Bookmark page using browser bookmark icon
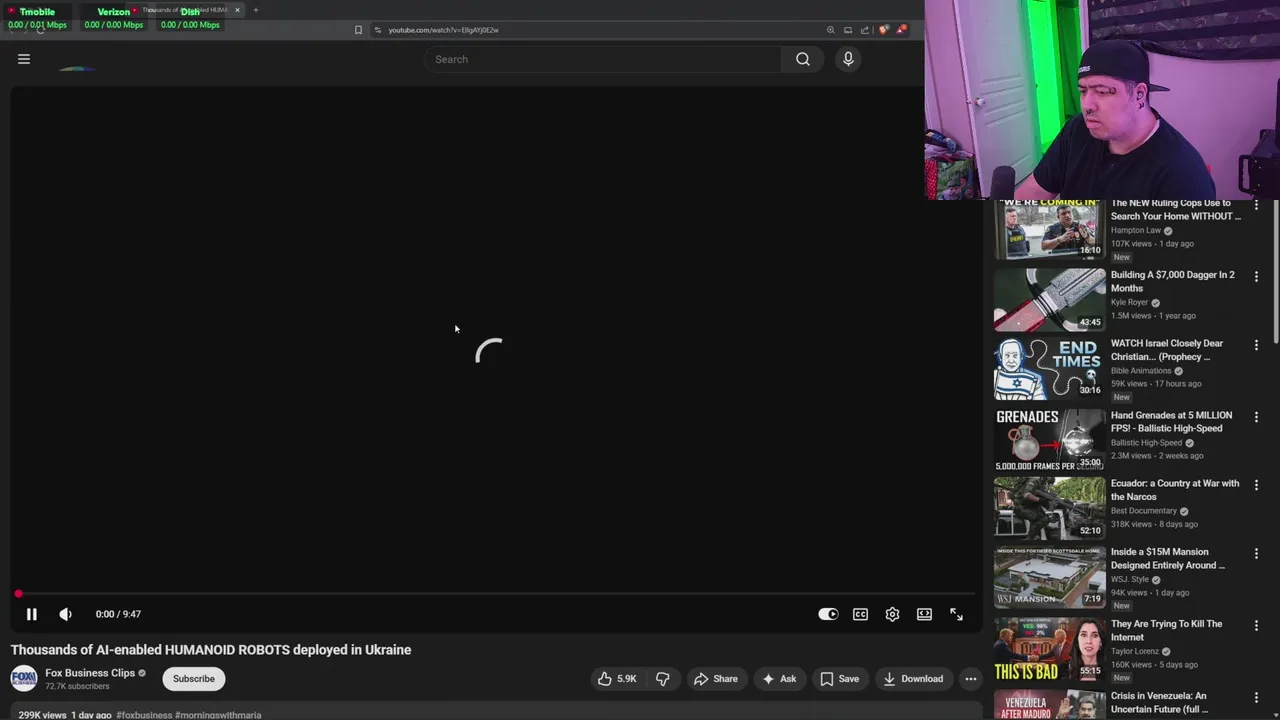Screen dimensions: 1280x720 (x=358, y=30)
